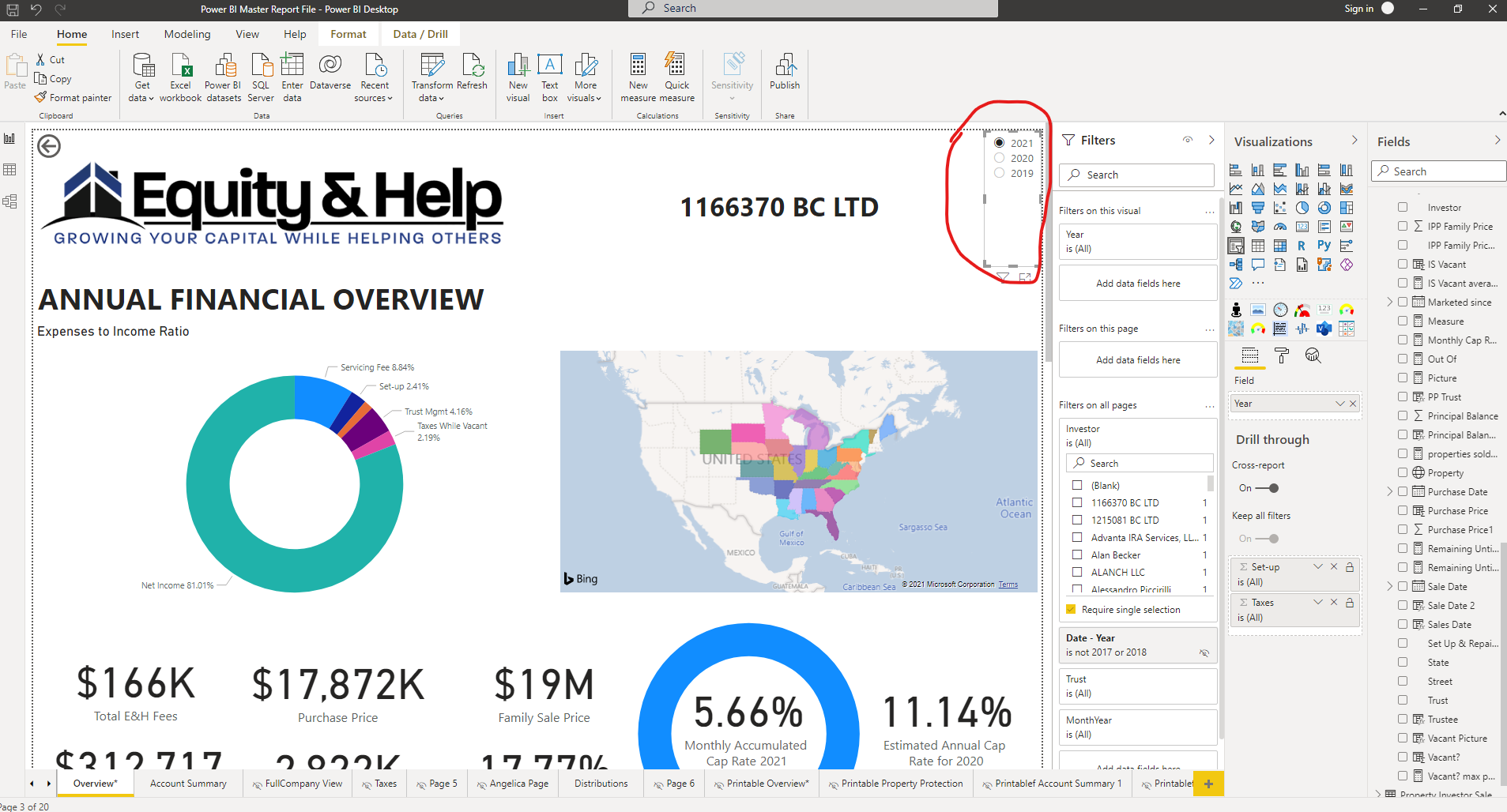1507x812 pixels.
Task: Switch to Data view in sidebar
Action: click(x=9, y=170)
